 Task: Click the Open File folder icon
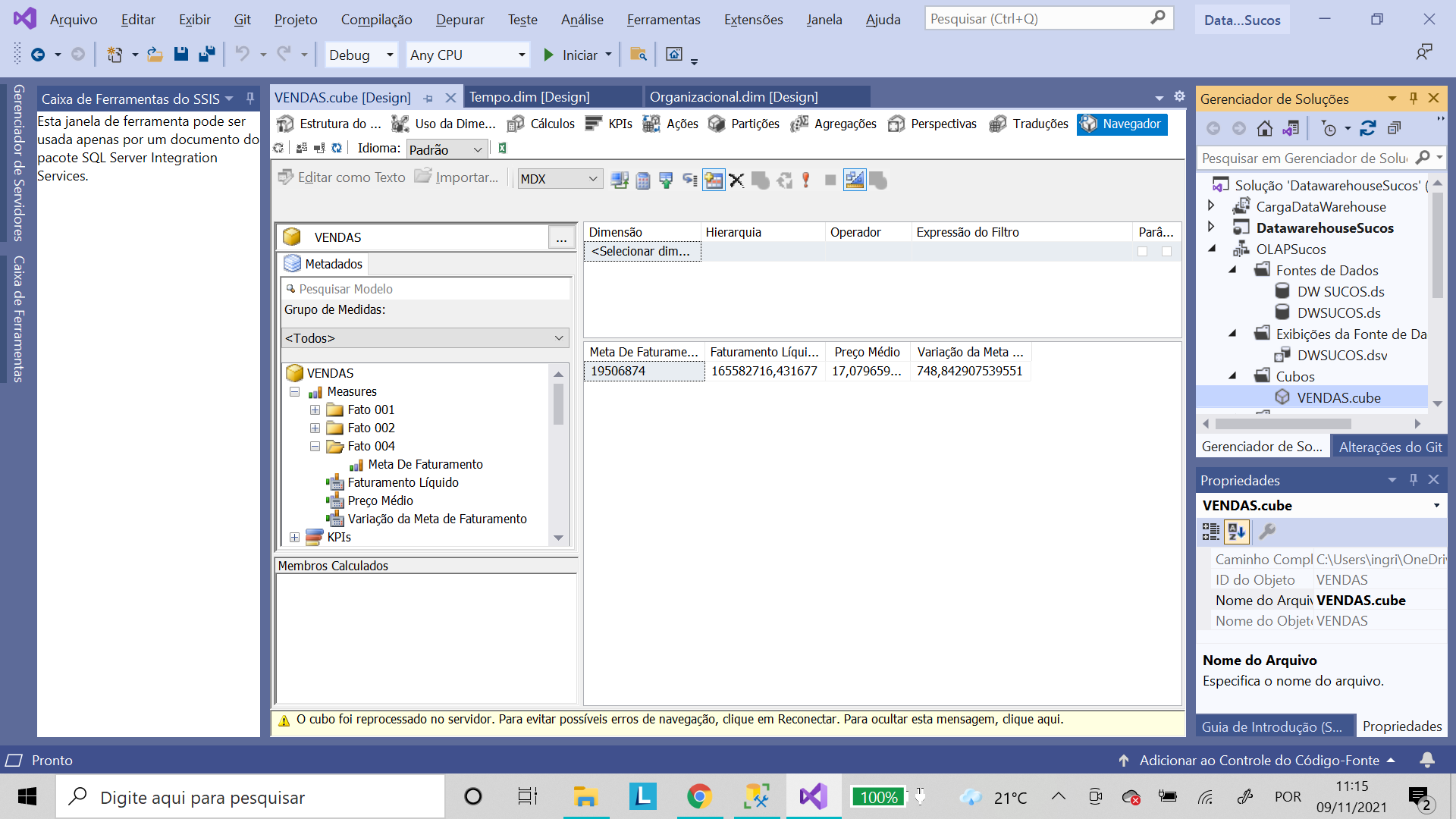tap(155, 55)
